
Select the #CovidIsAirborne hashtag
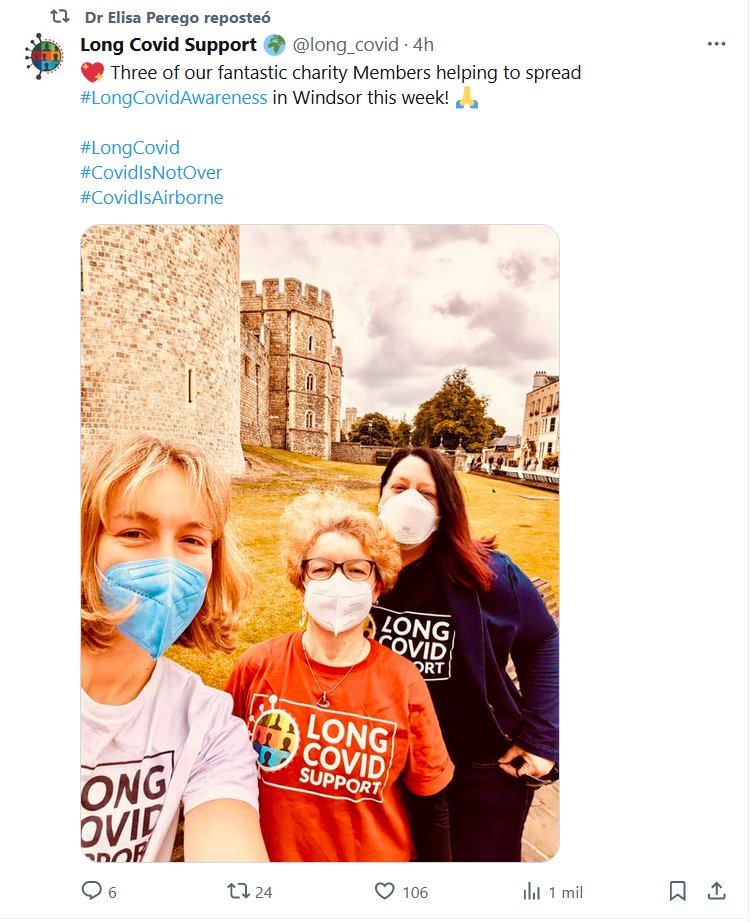(x=151, y=197)
